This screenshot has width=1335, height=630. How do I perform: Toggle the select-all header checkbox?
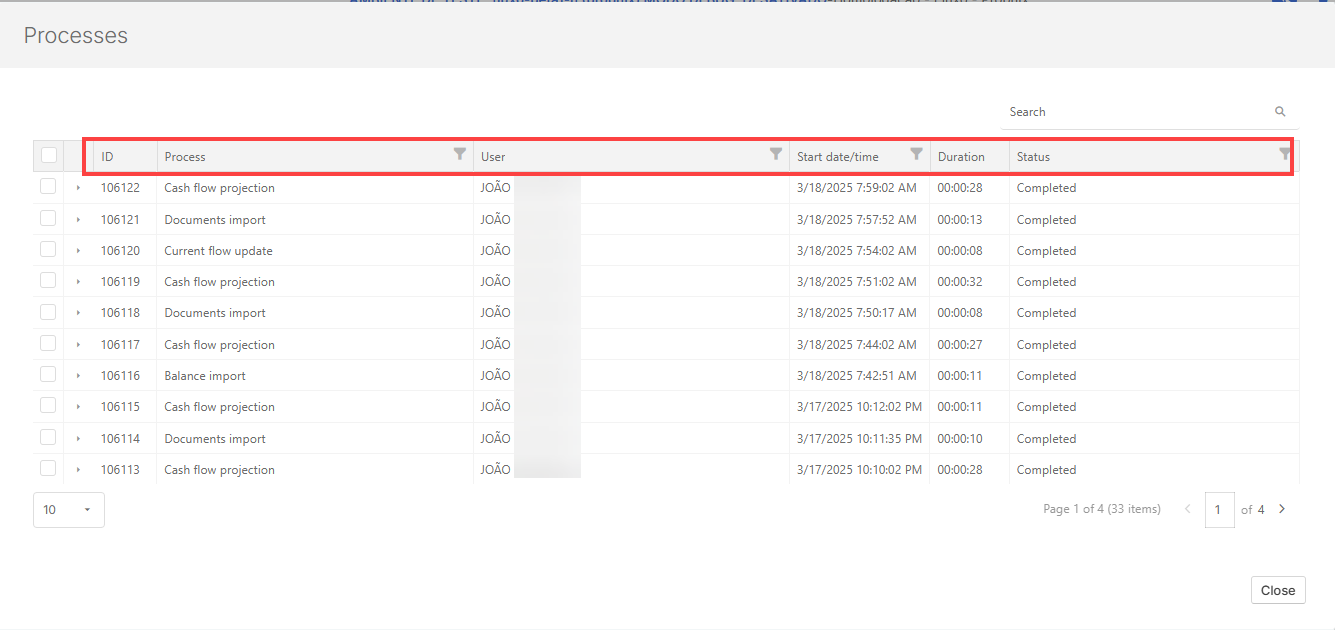49,155
